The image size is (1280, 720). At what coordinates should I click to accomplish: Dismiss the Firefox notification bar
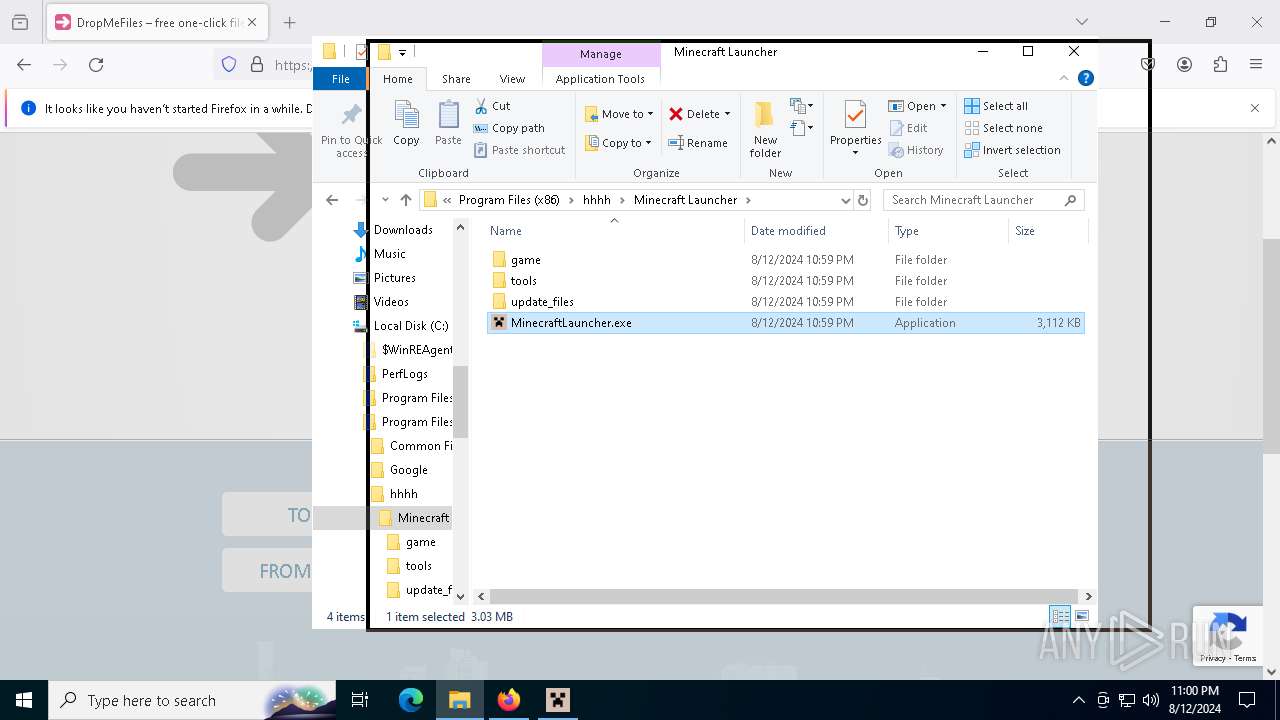coord(1255,108)
